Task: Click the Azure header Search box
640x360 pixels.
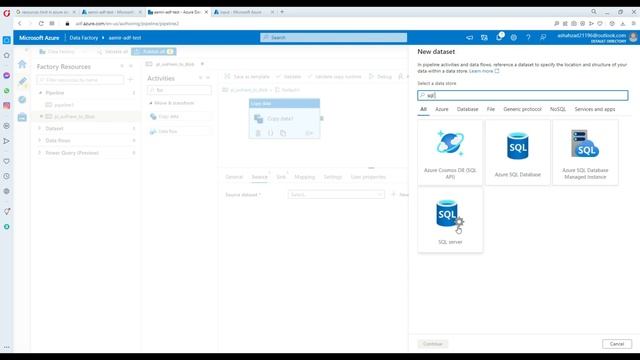Action: pos(333,38)
